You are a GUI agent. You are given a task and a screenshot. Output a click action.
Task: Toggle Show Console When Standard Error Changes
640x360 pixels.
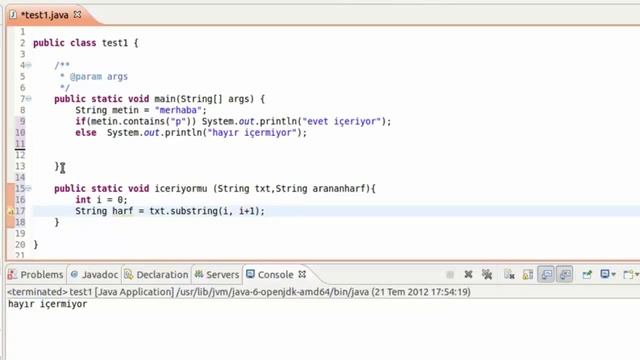pos(565,275)
